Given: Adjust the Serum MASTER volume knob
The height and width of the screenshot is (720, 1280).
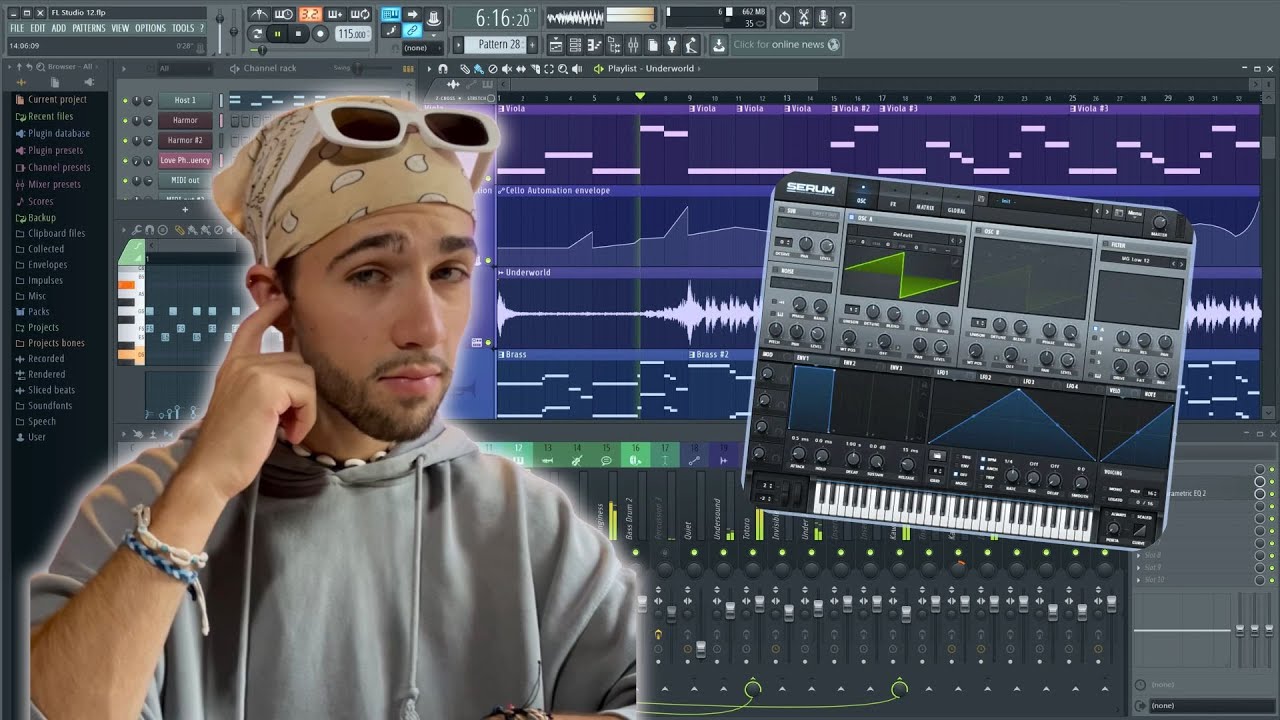Looking at the screenshot, I should (x=1160, y=222).
